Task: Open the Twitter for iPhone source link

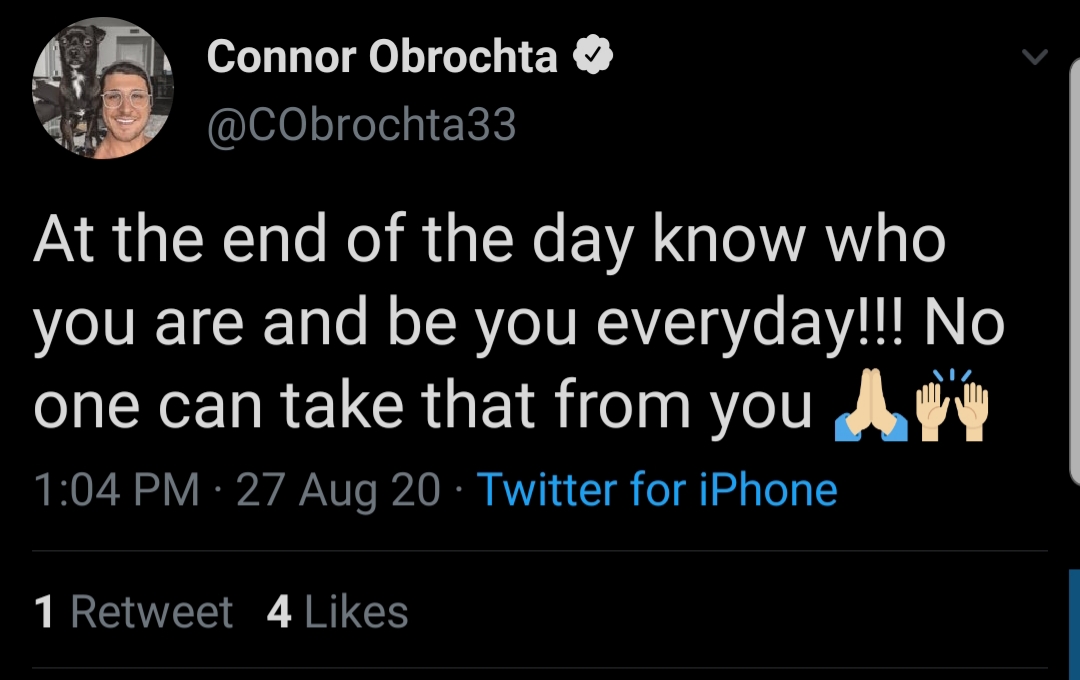Action: pos(657,490)
